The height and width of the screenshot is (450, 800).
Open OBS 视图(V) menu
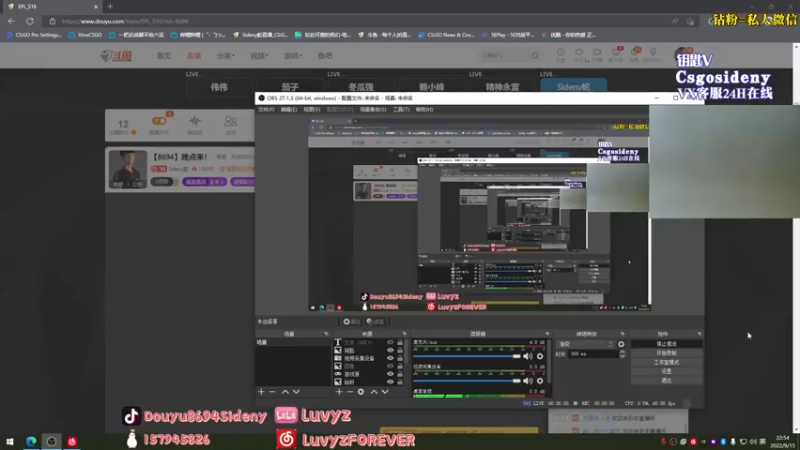point(312,110)
